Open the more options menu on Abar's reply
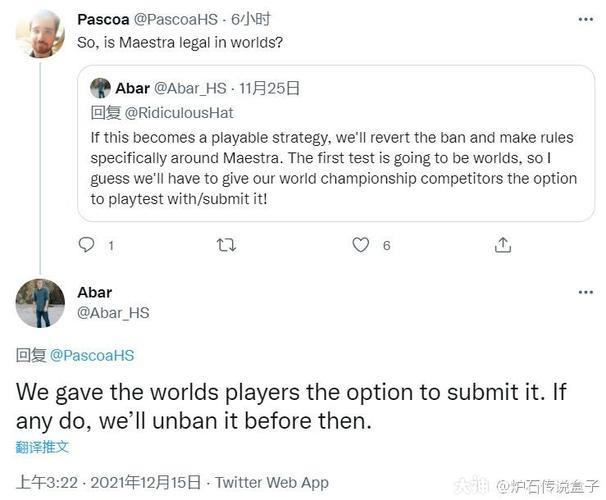This screenshot has height=500, width=606. [x=585, y=292]
